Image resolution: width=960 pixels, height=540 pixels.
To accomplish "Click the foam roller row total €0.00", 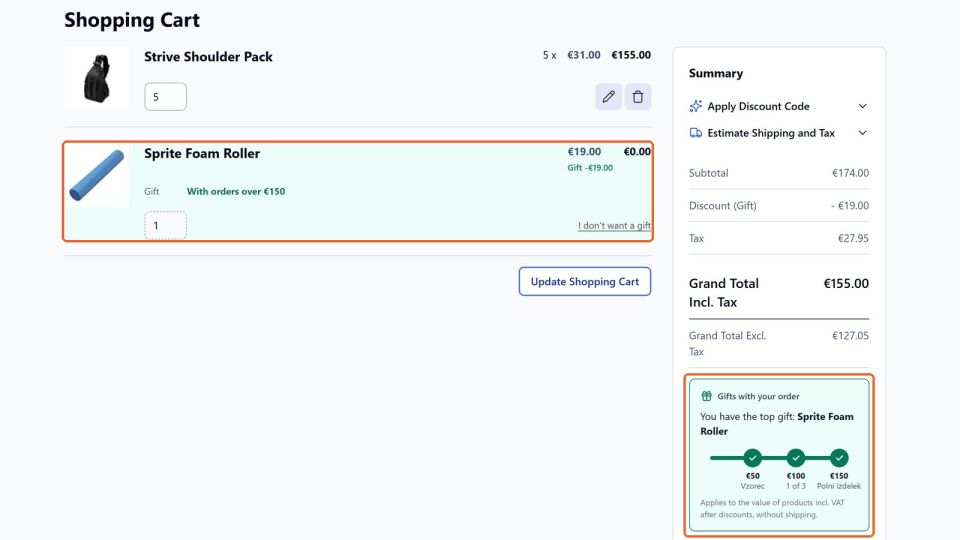I will [x=637, y=152].
